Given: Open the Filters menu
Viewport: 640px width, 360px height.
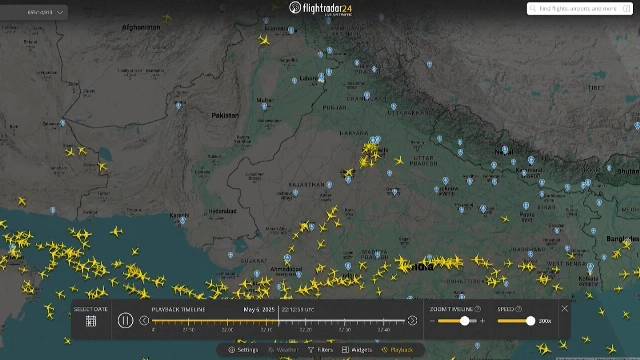Looking at the screenshot, I should pyautogui.click(x=320, y=350).
